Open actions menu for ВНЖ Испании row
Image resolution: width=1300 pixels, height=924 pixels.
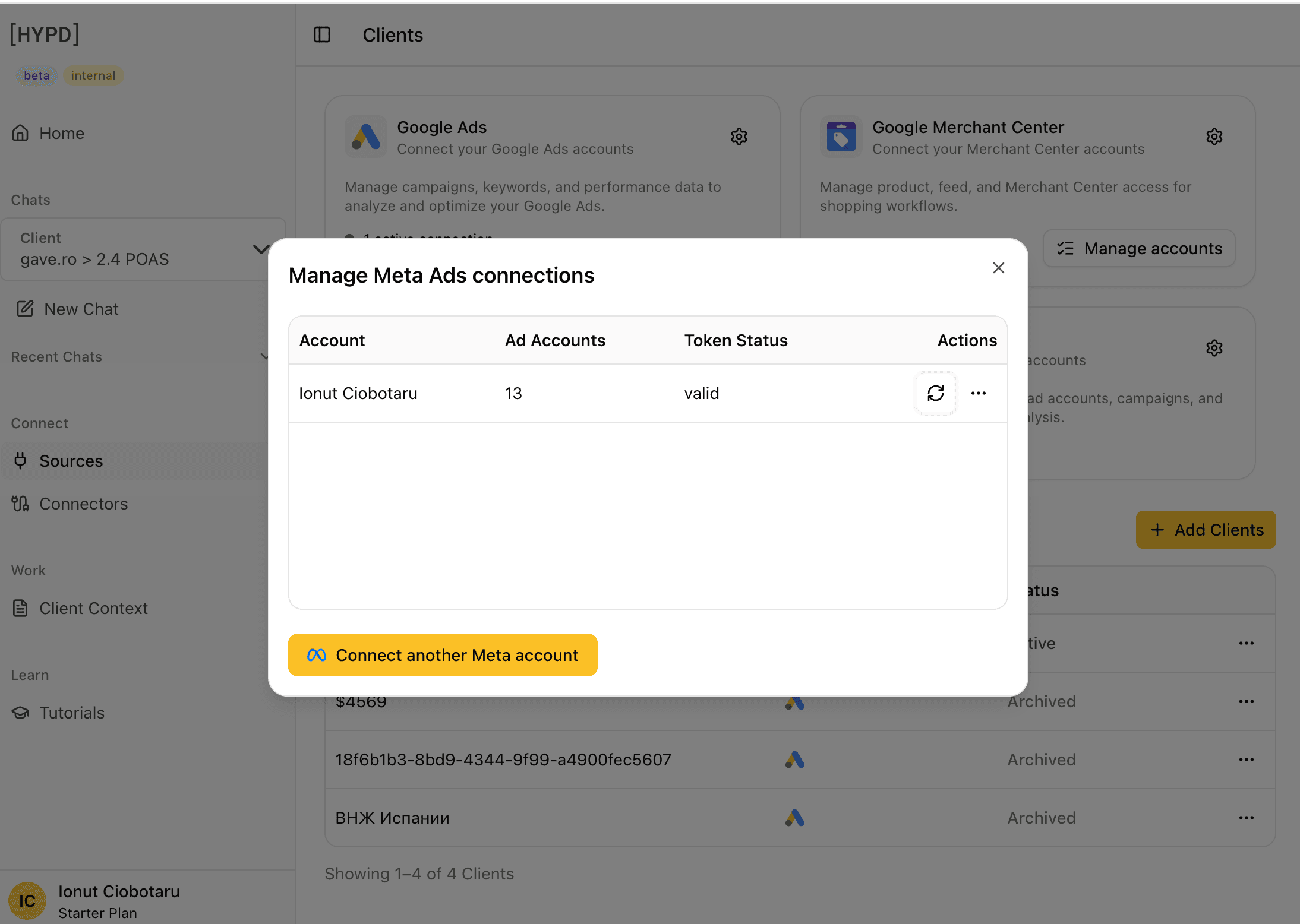[x=1247, y=818]
